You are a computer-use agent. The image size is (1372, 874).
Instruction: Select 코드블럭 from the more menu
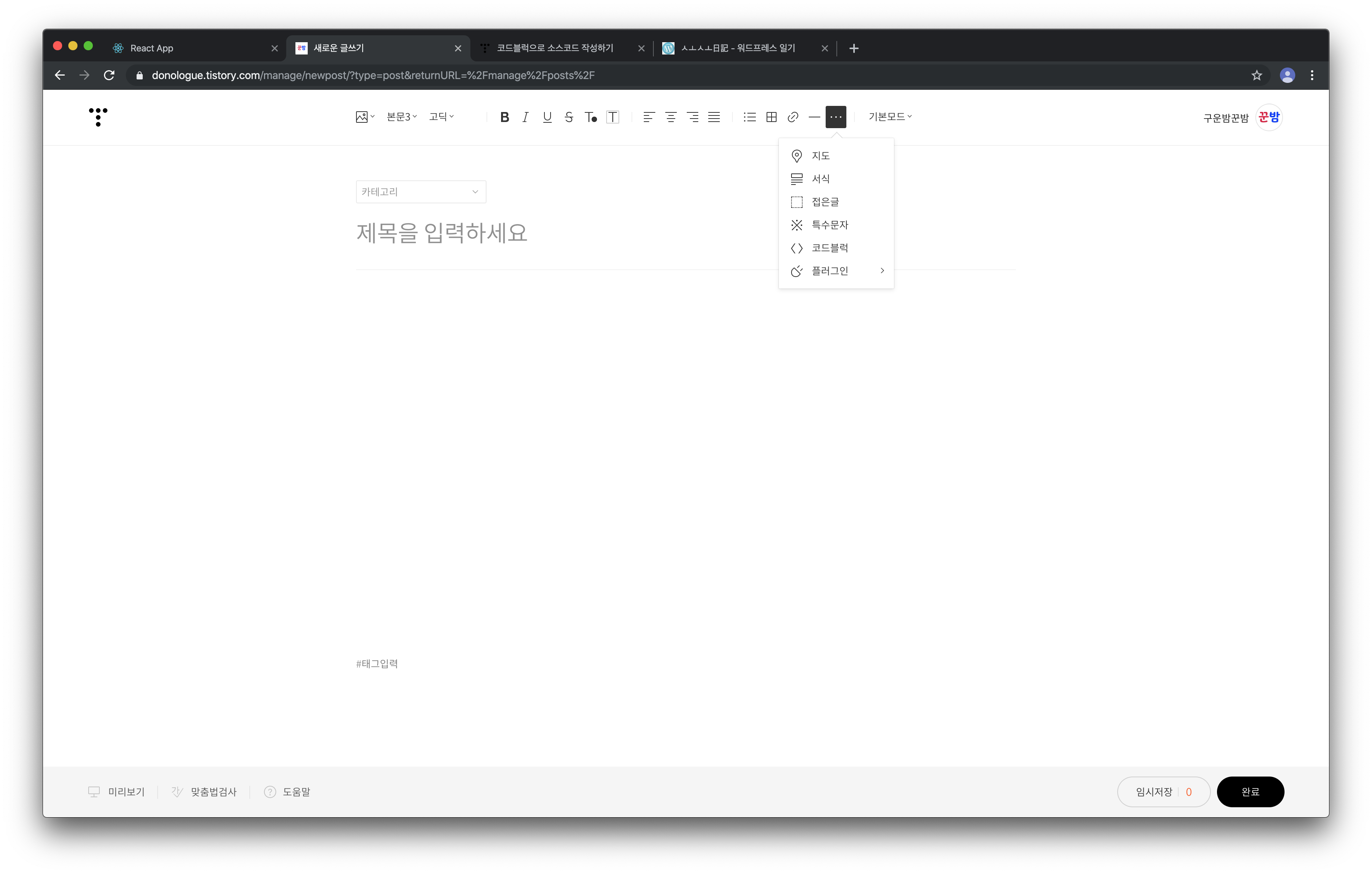829,248
